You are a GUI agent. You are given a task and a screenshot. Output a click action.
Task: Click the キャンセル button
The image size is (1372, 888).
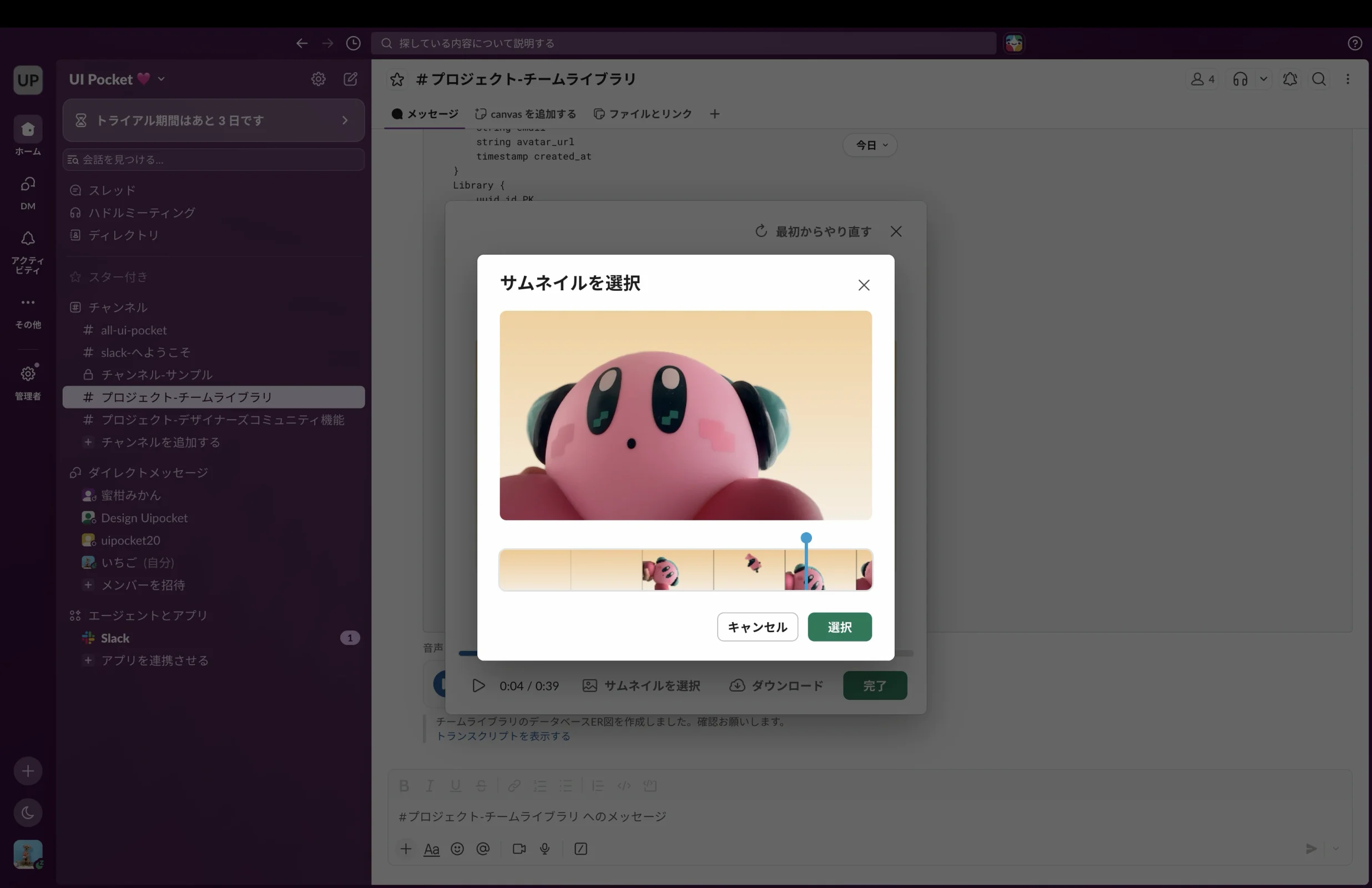tap(757, 627)
